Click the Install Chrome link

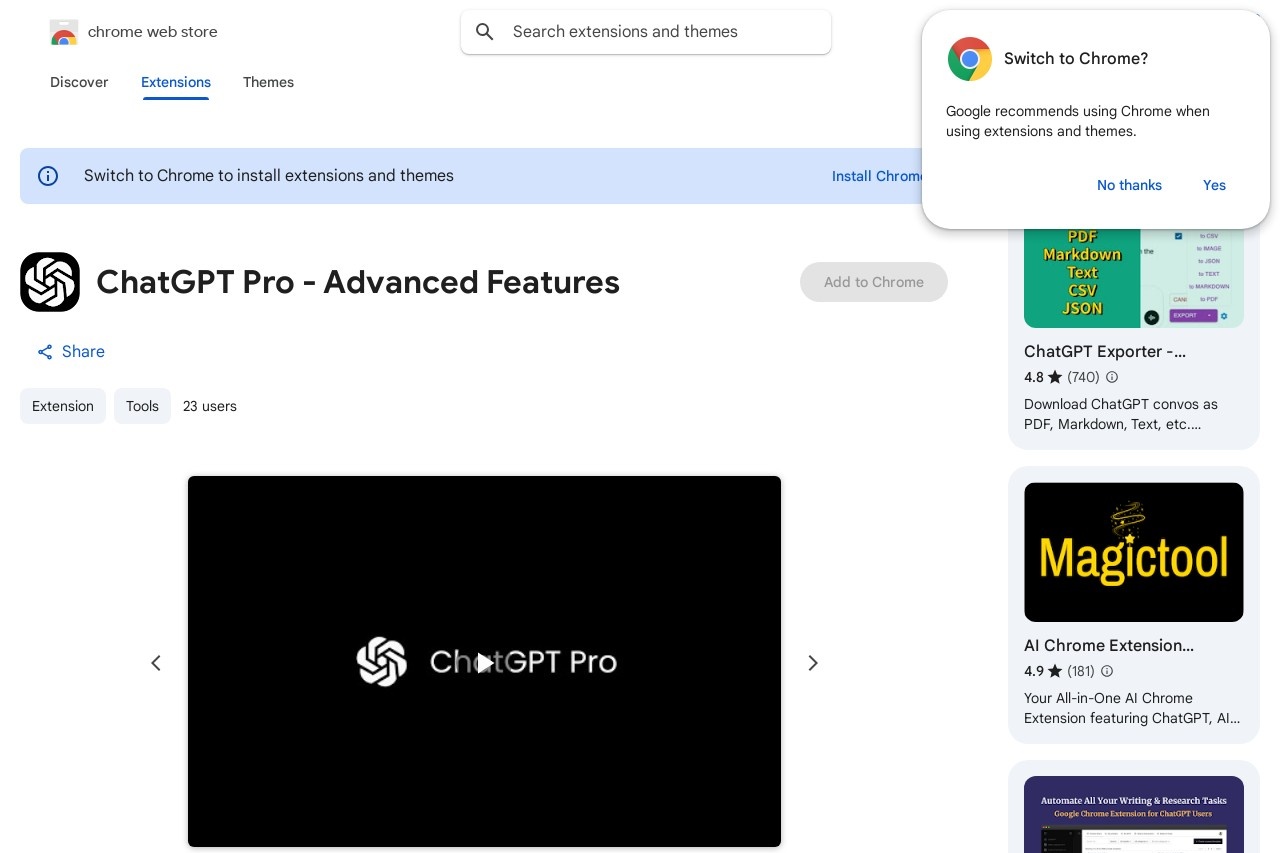click(878, 176)
